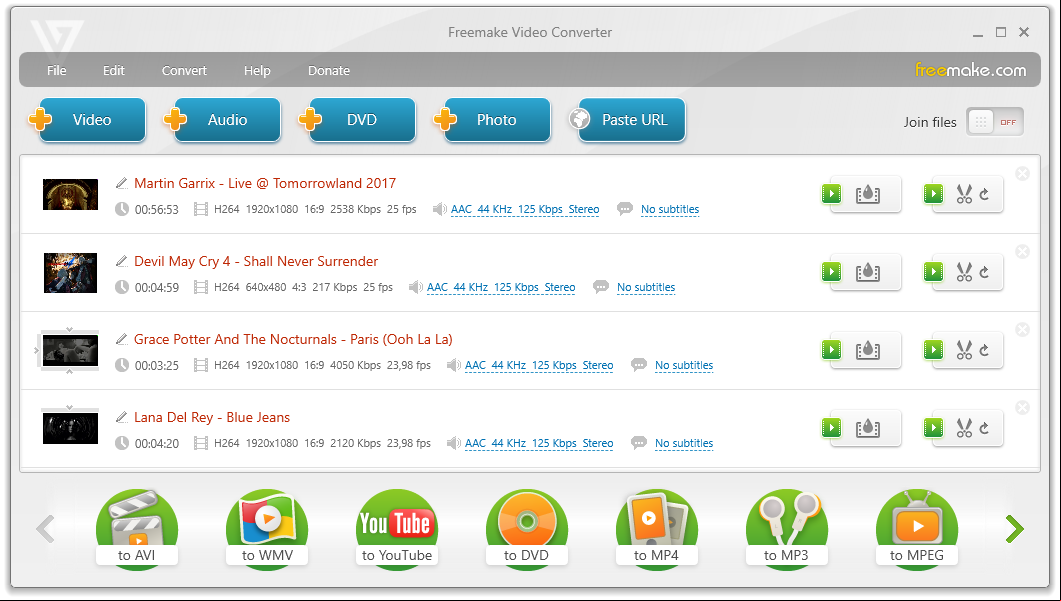Image resolution: width=1061 pixels, height=601 pixels.
Task: Select the to WMV output format
Action: point(267,528)
